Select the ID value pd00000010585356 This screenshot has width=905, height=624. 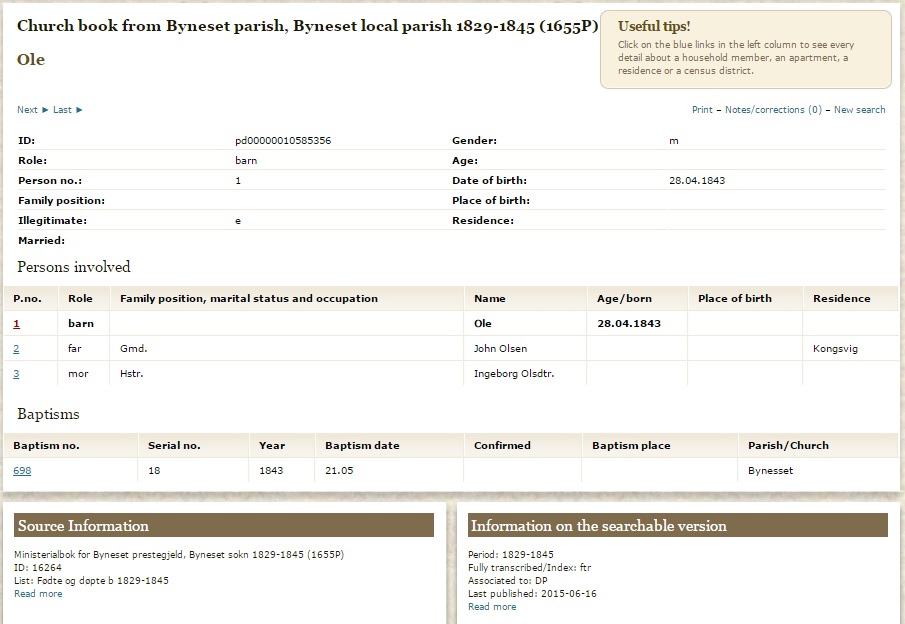[283, 141]
